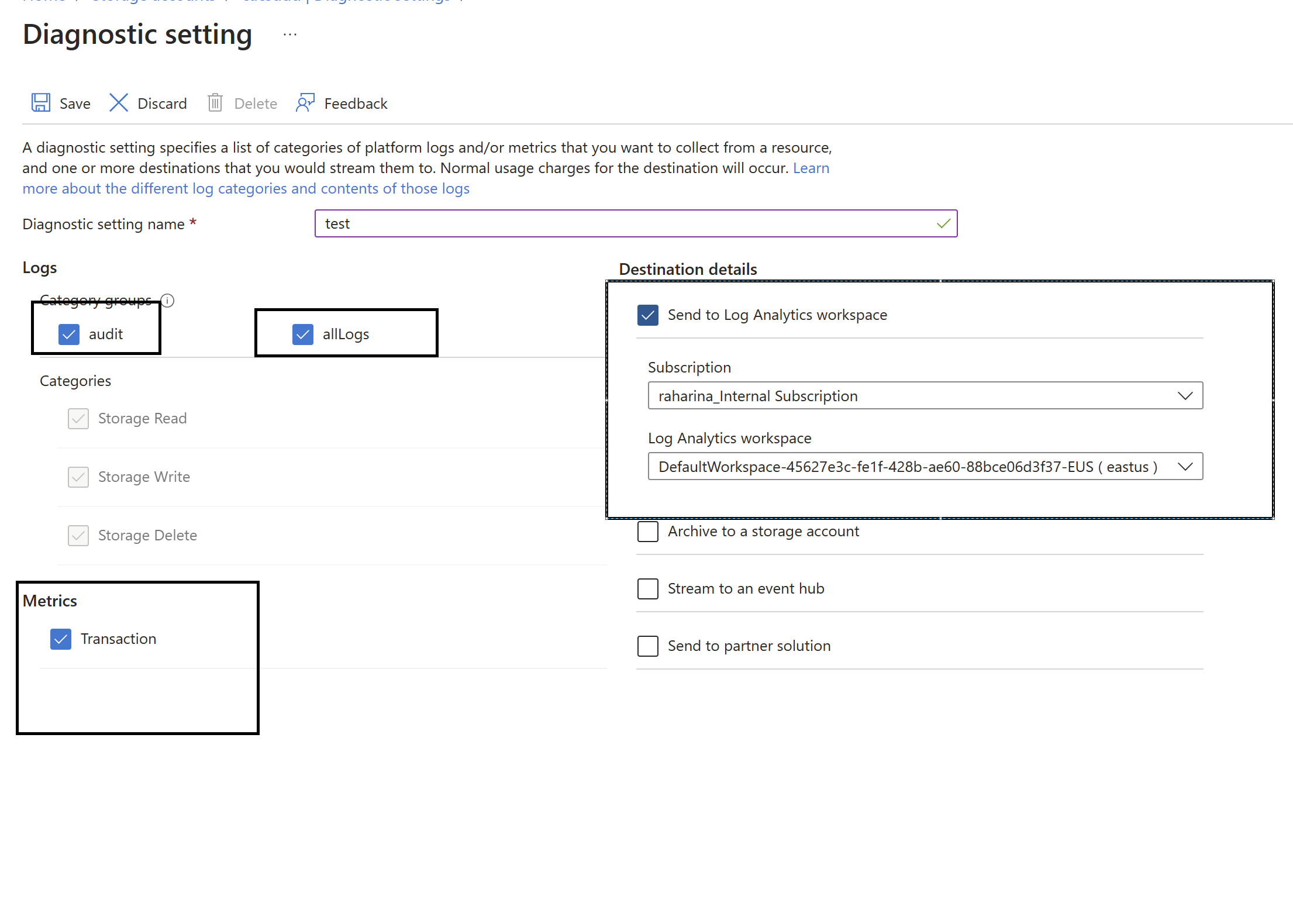This screenshot has width=1293, height=924.
Task: Click the Diagnostic setting page title
Action: pyautogui.click(x=137, y=35)
